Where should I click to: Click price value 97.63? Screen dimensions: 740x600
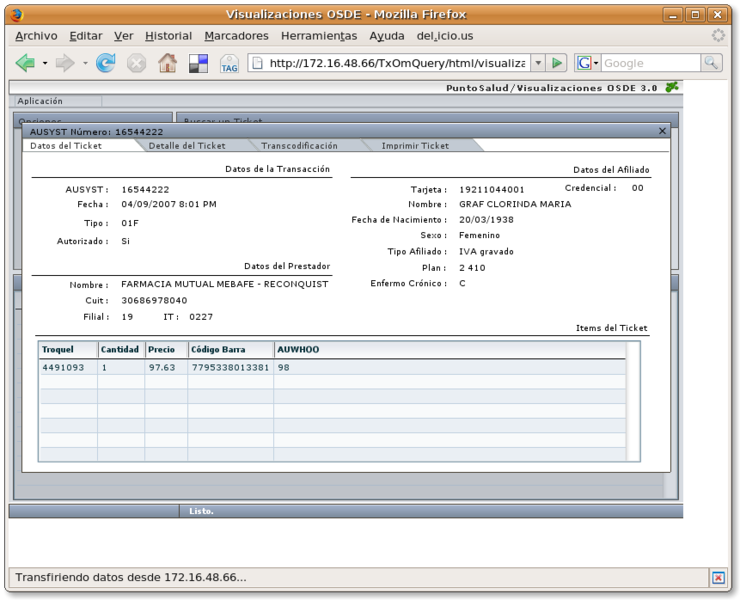[162, 367]
